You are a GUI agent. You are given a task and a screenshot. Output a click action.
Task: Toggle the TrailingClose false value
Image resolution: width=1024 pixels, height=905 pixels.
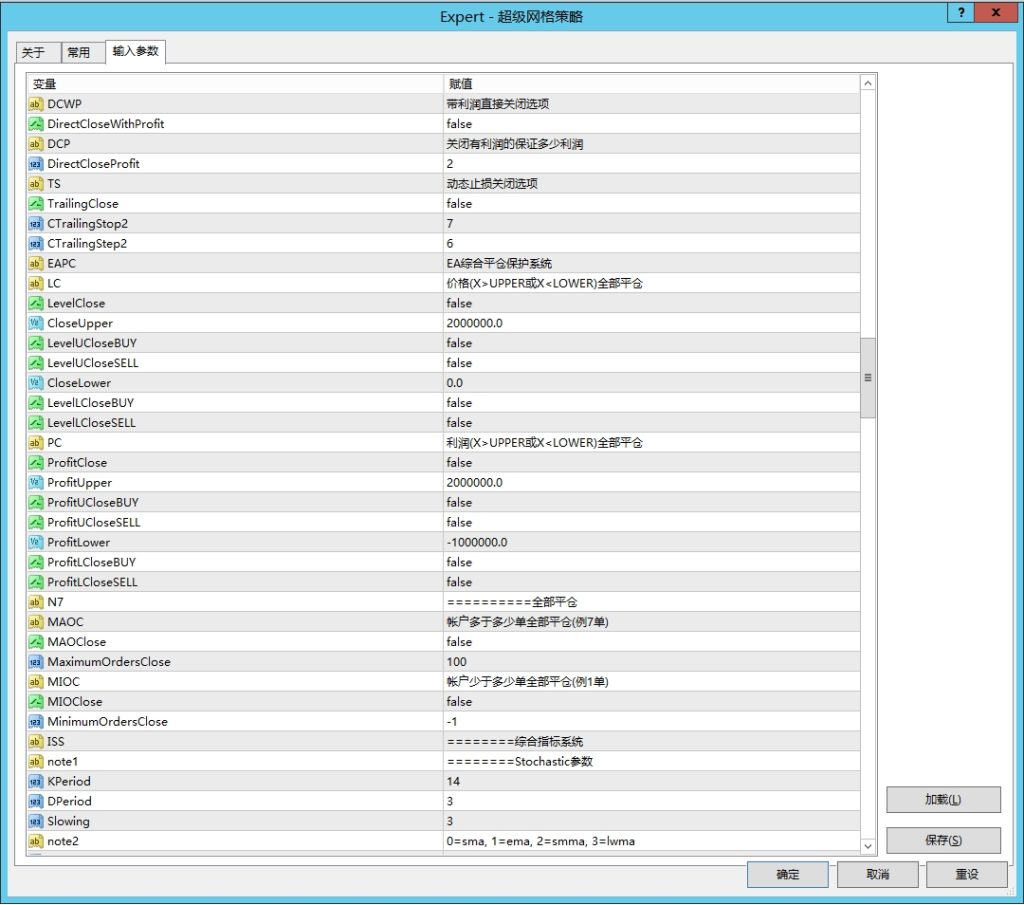pos(460,204)
